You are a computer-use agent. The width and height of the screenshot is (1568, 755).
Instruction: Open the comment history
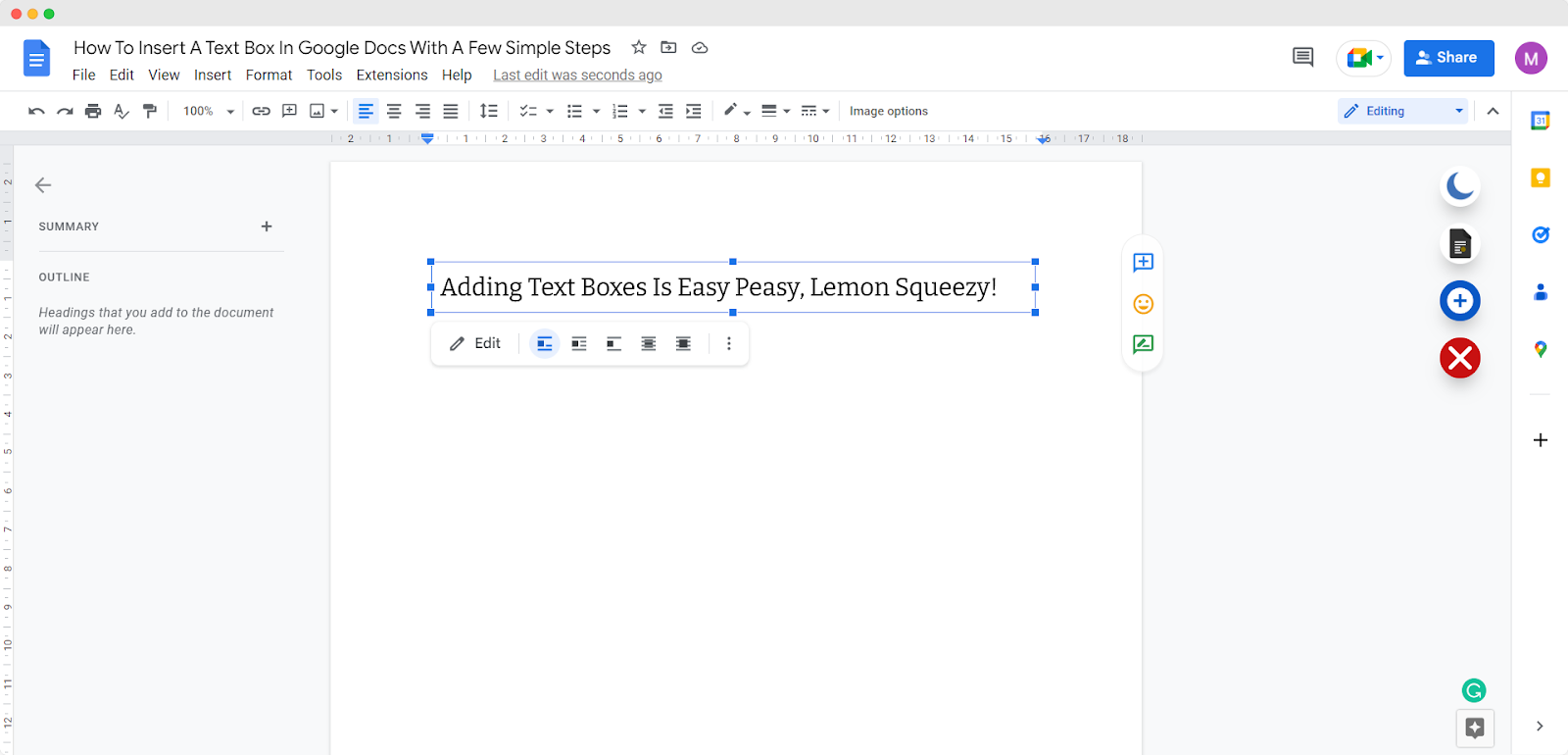(1302, 58)
